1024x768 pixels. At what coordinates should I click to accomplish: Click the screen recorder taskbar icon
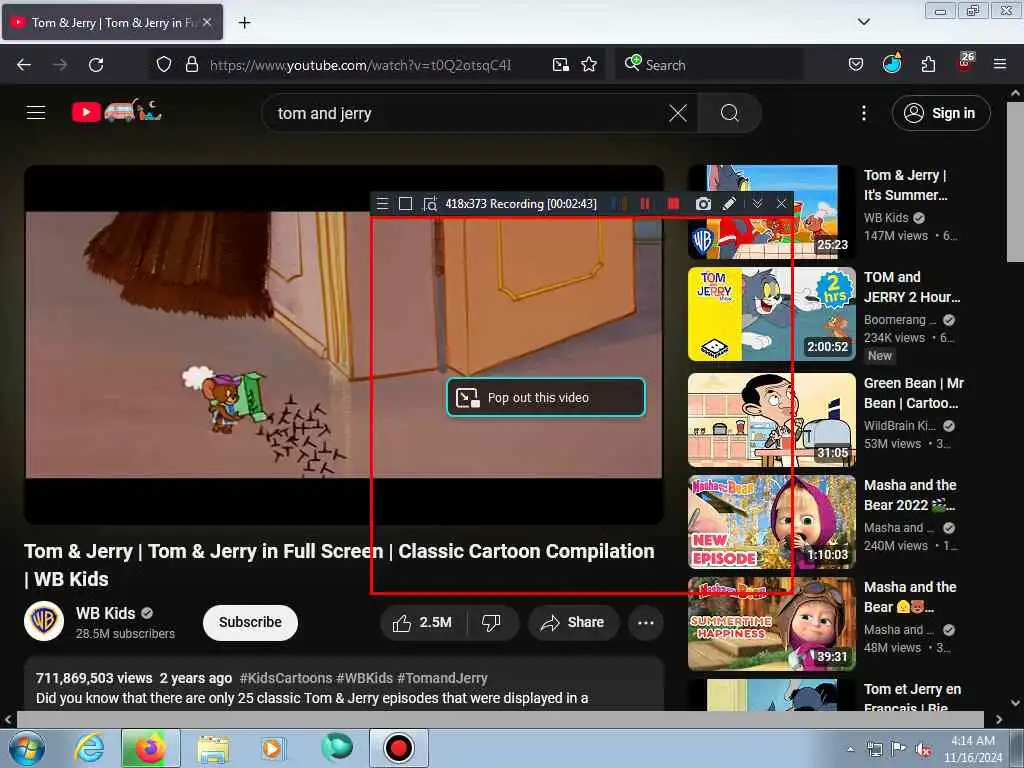398,748
